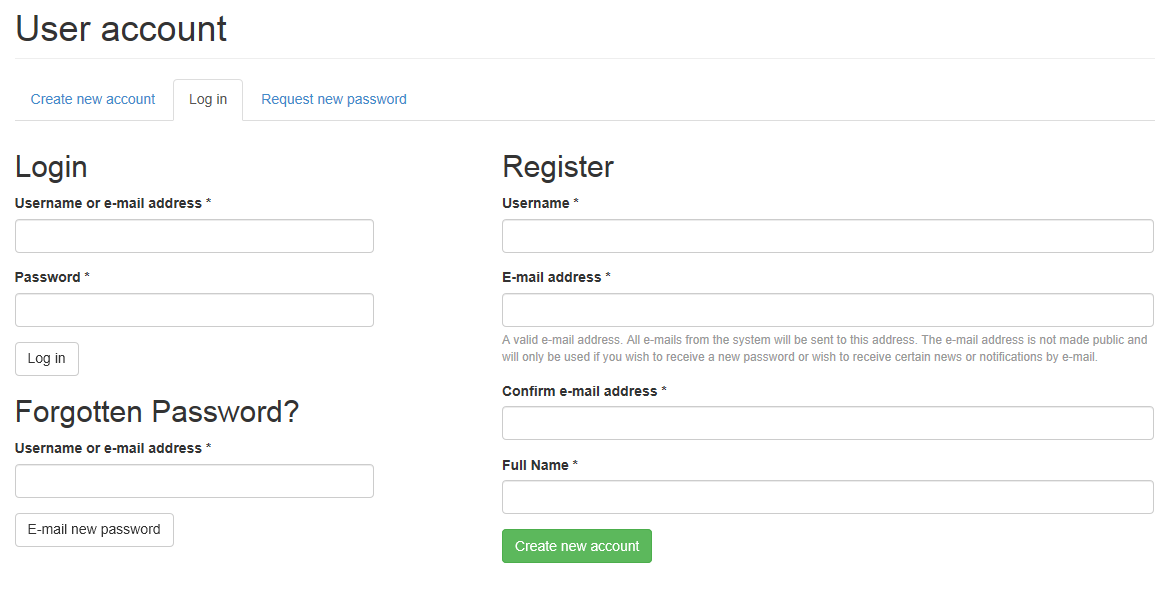Image resolution: width=1174 pixels, height=597 pixels.
Task: Click the Login section heading
Action: [51, 166]
